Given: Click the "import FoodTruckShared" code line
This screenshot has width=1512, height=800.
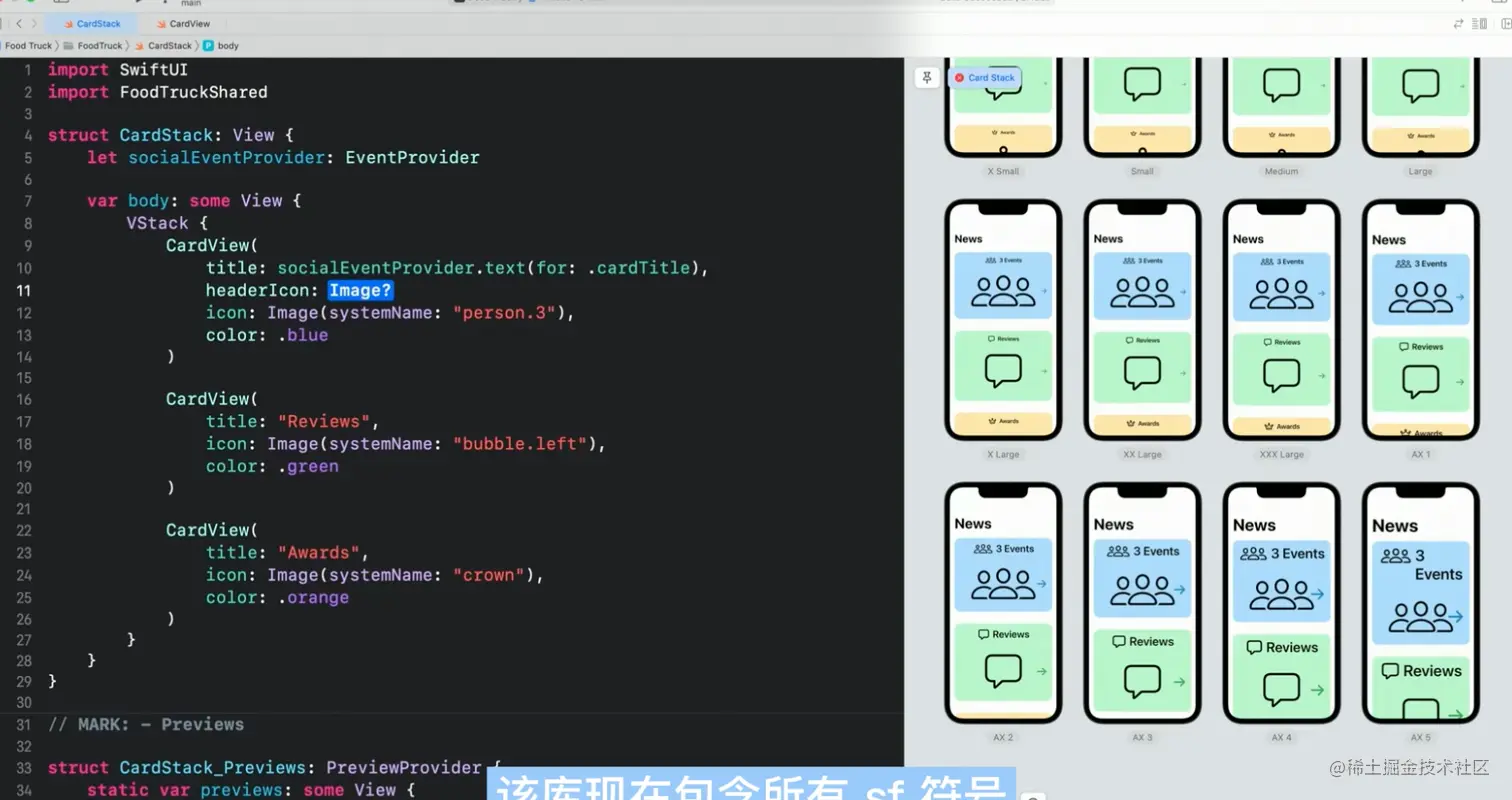Looking at the screenshot, I should (x=158, y=92).
